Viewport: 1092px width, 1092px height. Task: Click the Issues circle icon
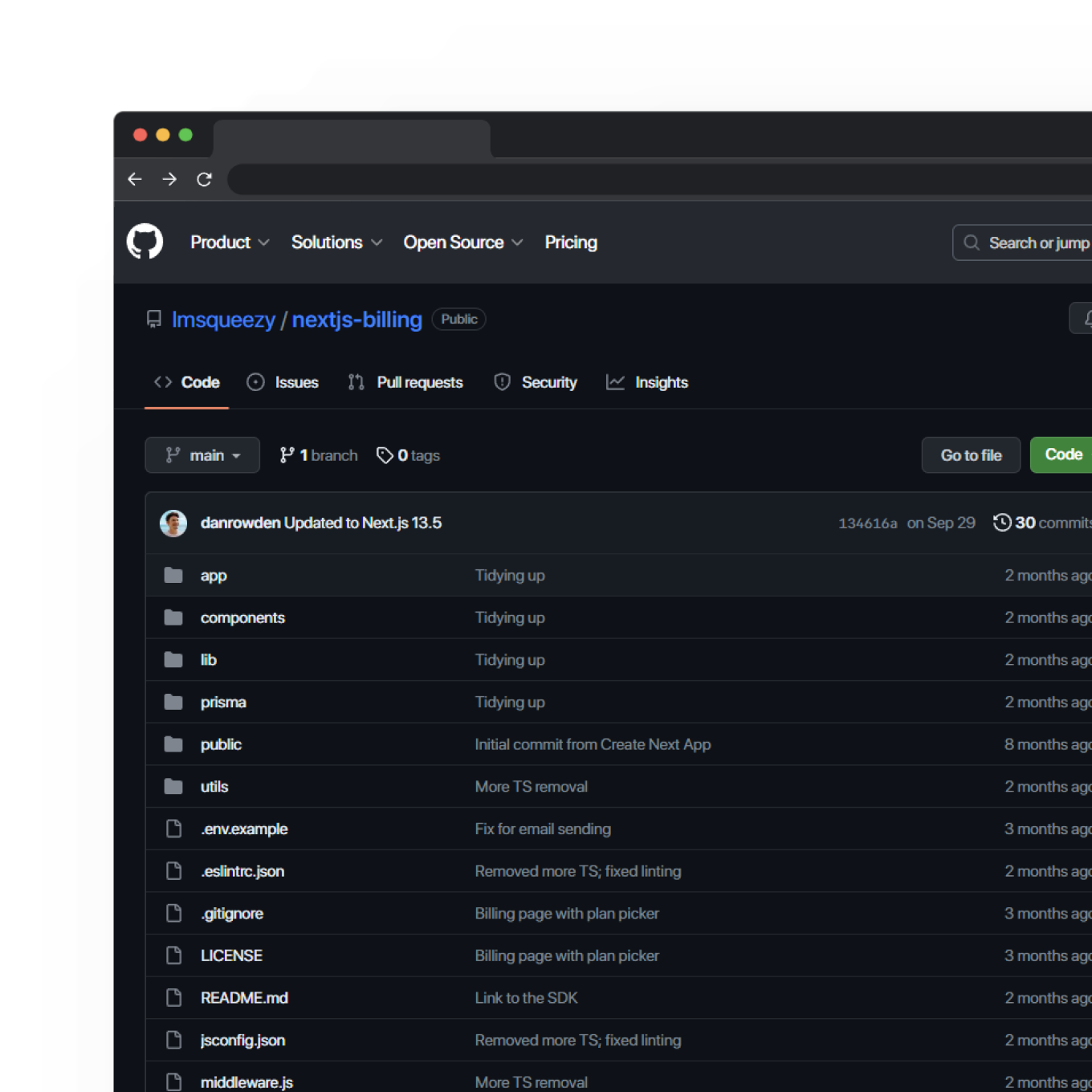255,382
